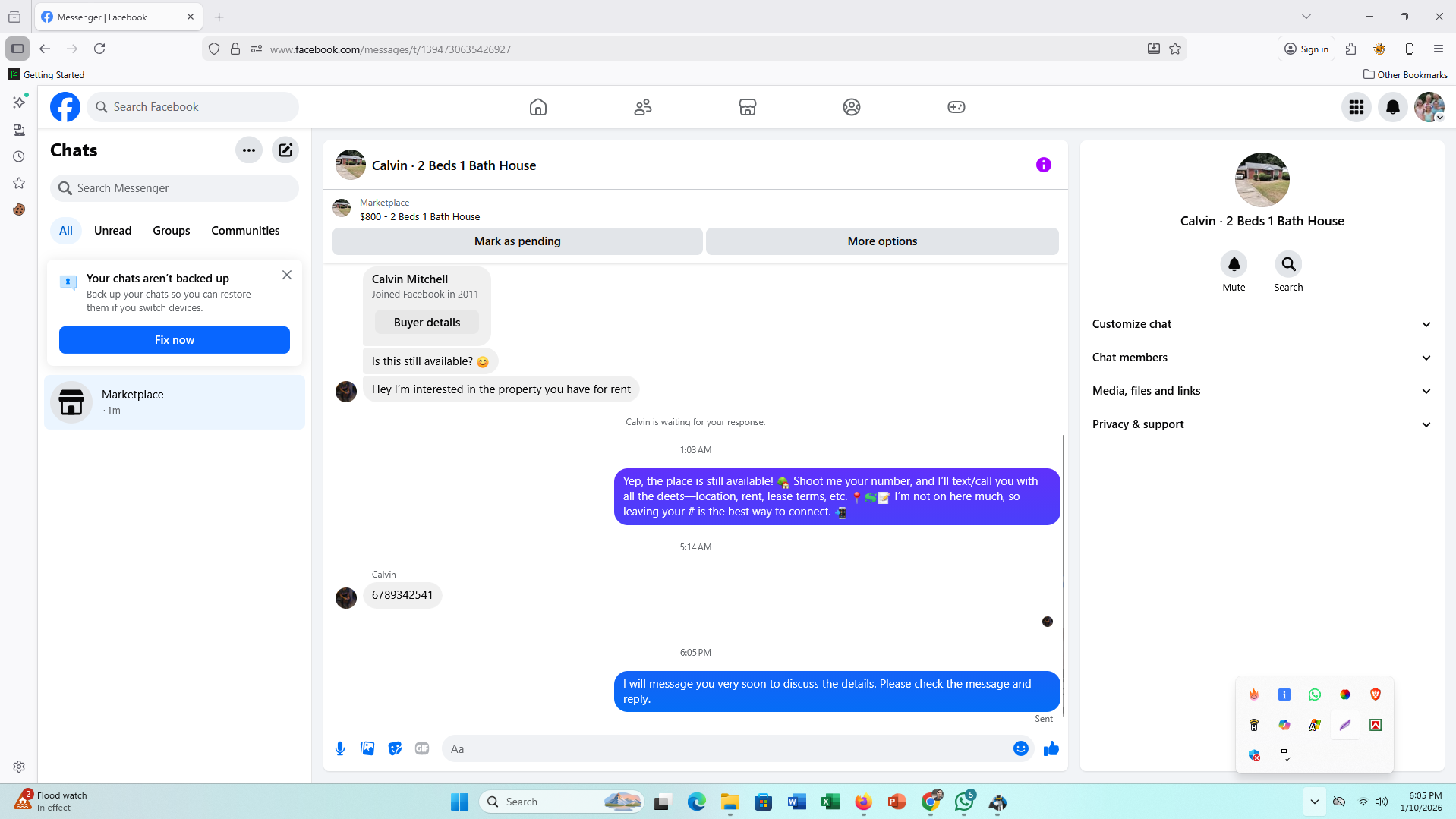This screenshot has height=819, width=1456.
Task: Open a new browser tab
Action: 219,17
